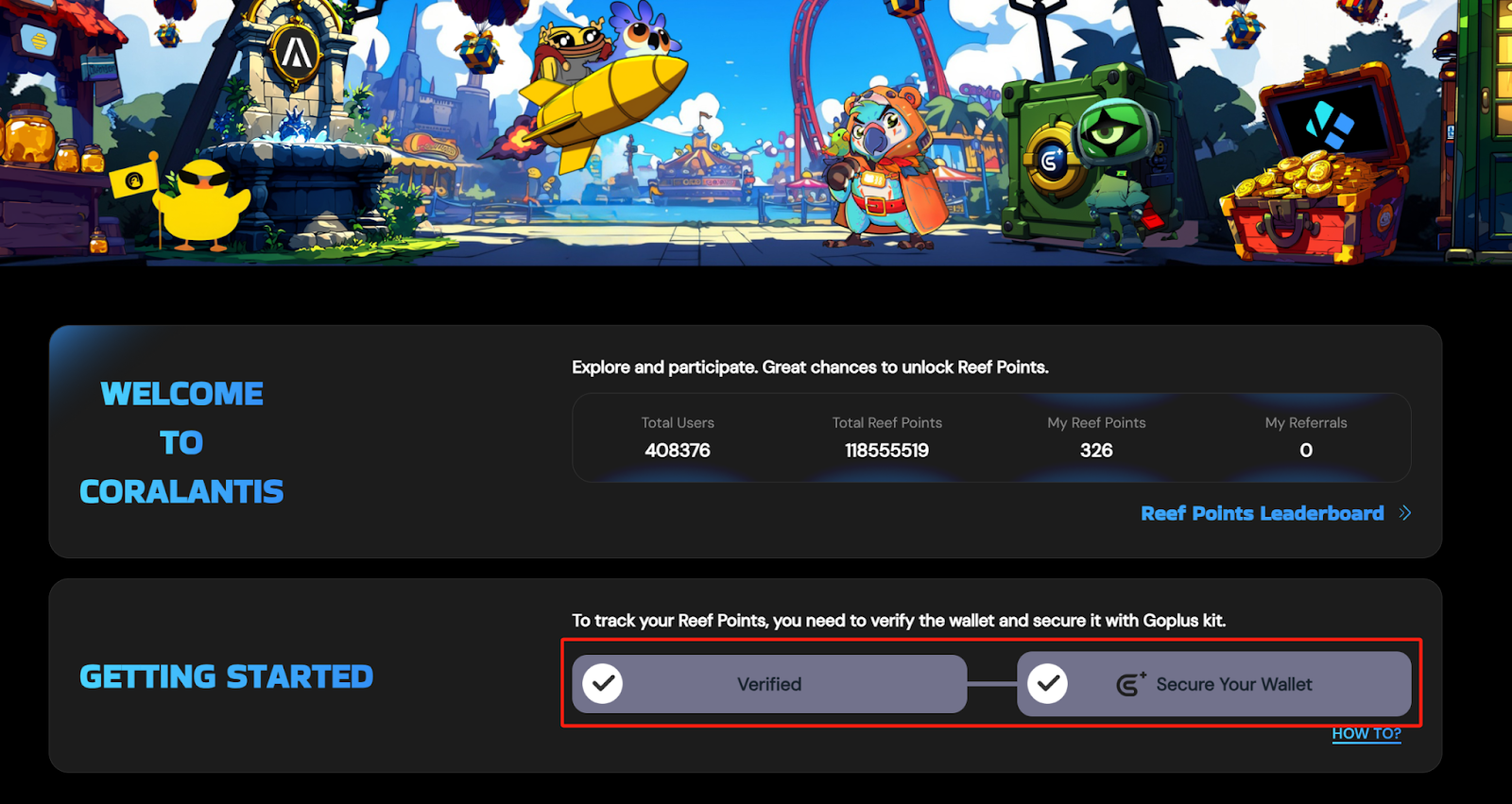This screenshot has width=1512, height=804.
Task: Open the HOW TO? help link
Action: click(x=1366, y=734)
